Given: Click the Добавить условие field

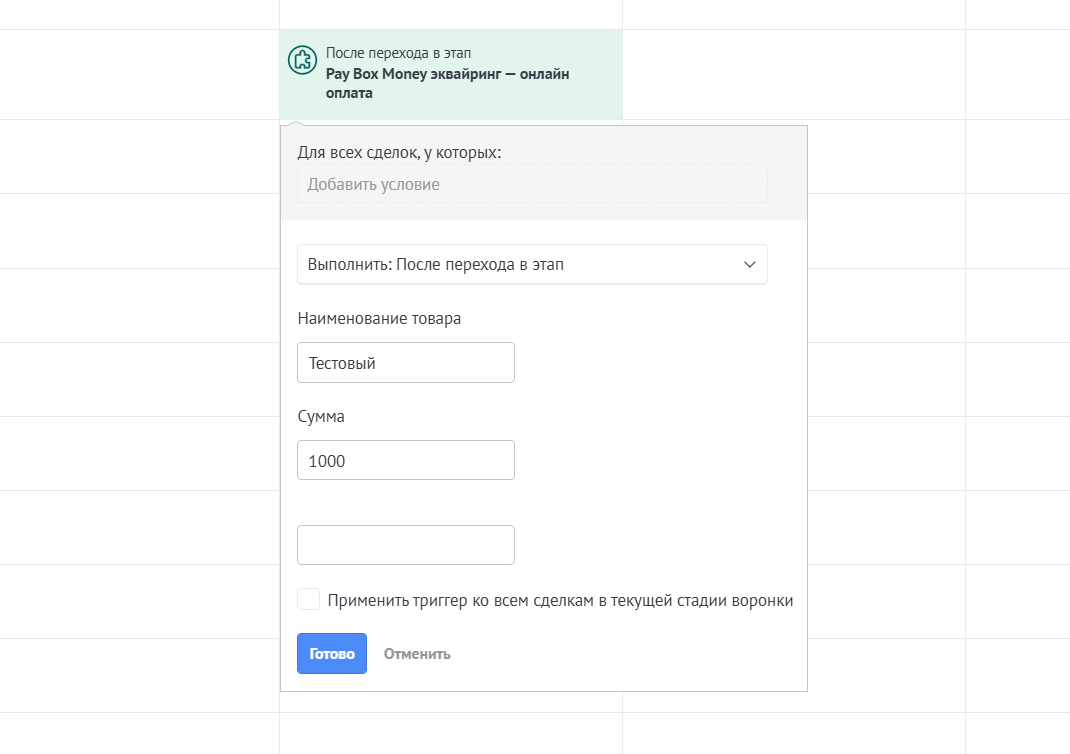Looking at the screenshot, I should (532, 184).
